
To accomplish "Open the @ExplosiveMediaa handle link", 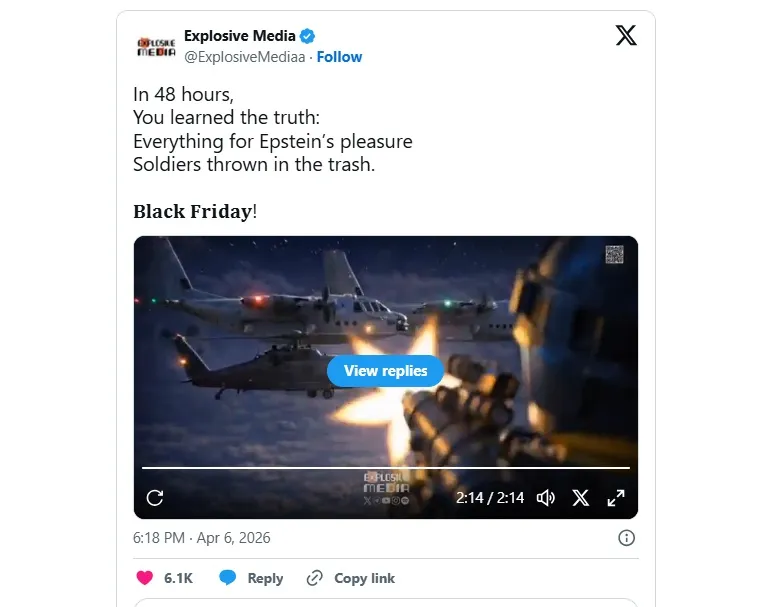I will [x=245, y=57].
